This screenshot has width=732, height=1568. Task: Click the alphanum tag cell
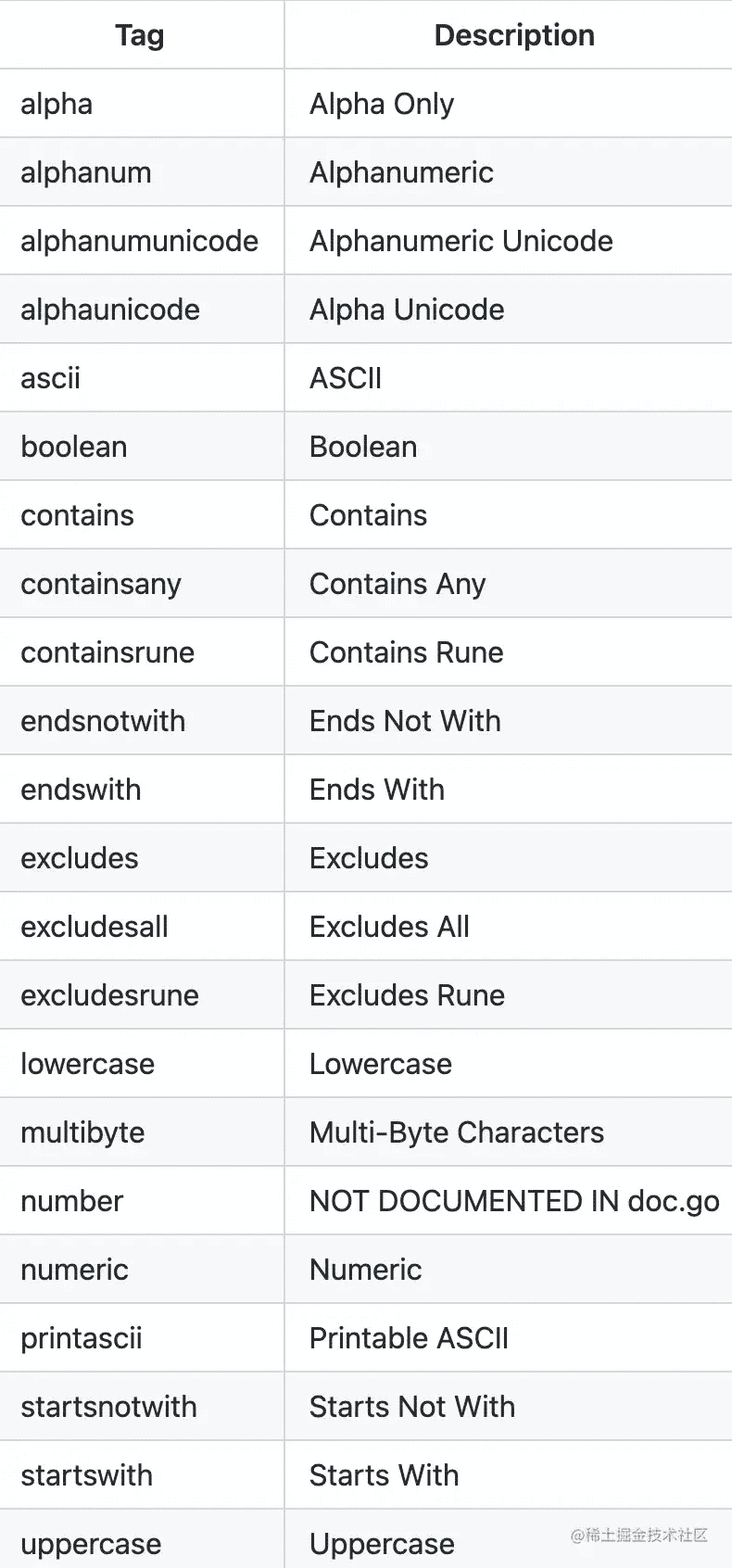(86, 172)
